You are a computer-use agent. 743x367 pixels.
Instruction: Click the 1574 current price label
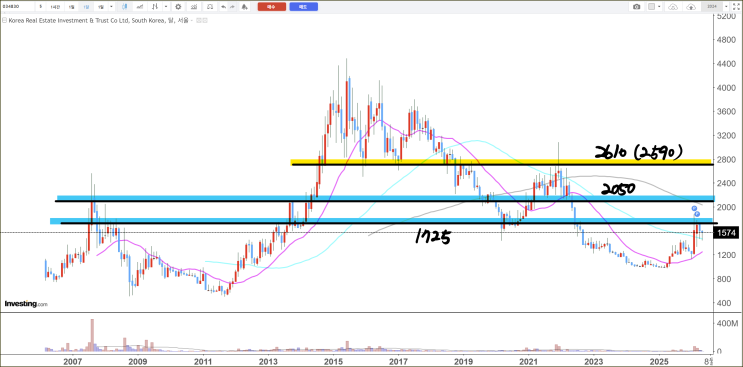(x=726, y=233)
